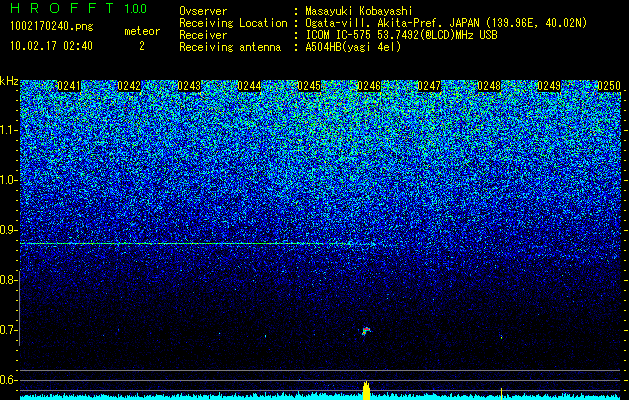Click the 0247 time marker
This screenshot has width=629, height=400.
[429, 86]
